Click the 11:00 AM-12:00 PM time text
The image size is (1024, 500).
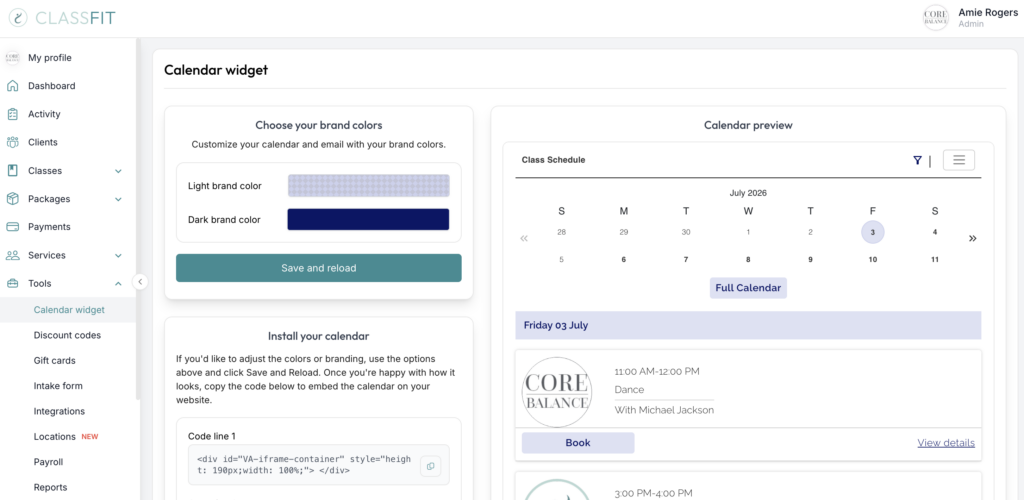(x=657, y=371)
